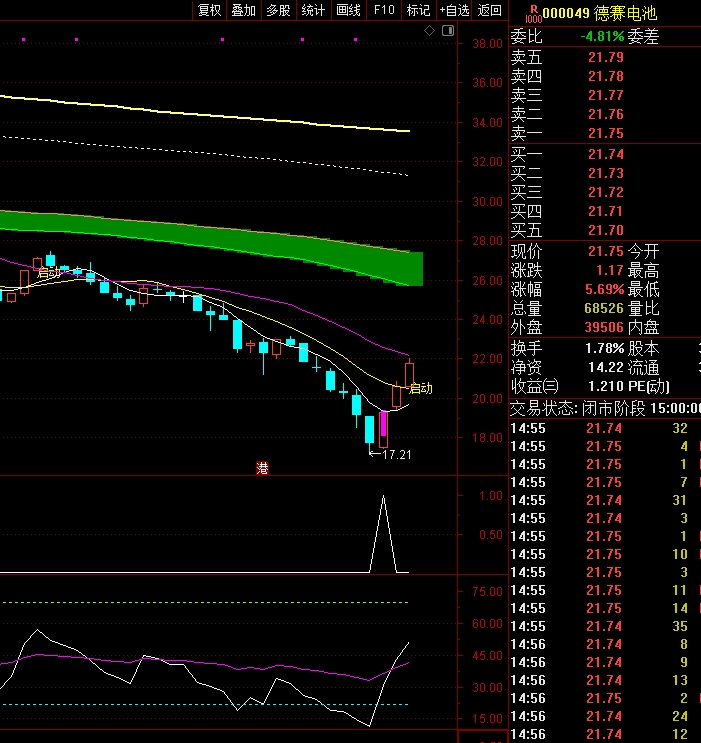Select the 买一 price 21.74
The height and width of the screenshot is (743, 701).
coord(606,154)
